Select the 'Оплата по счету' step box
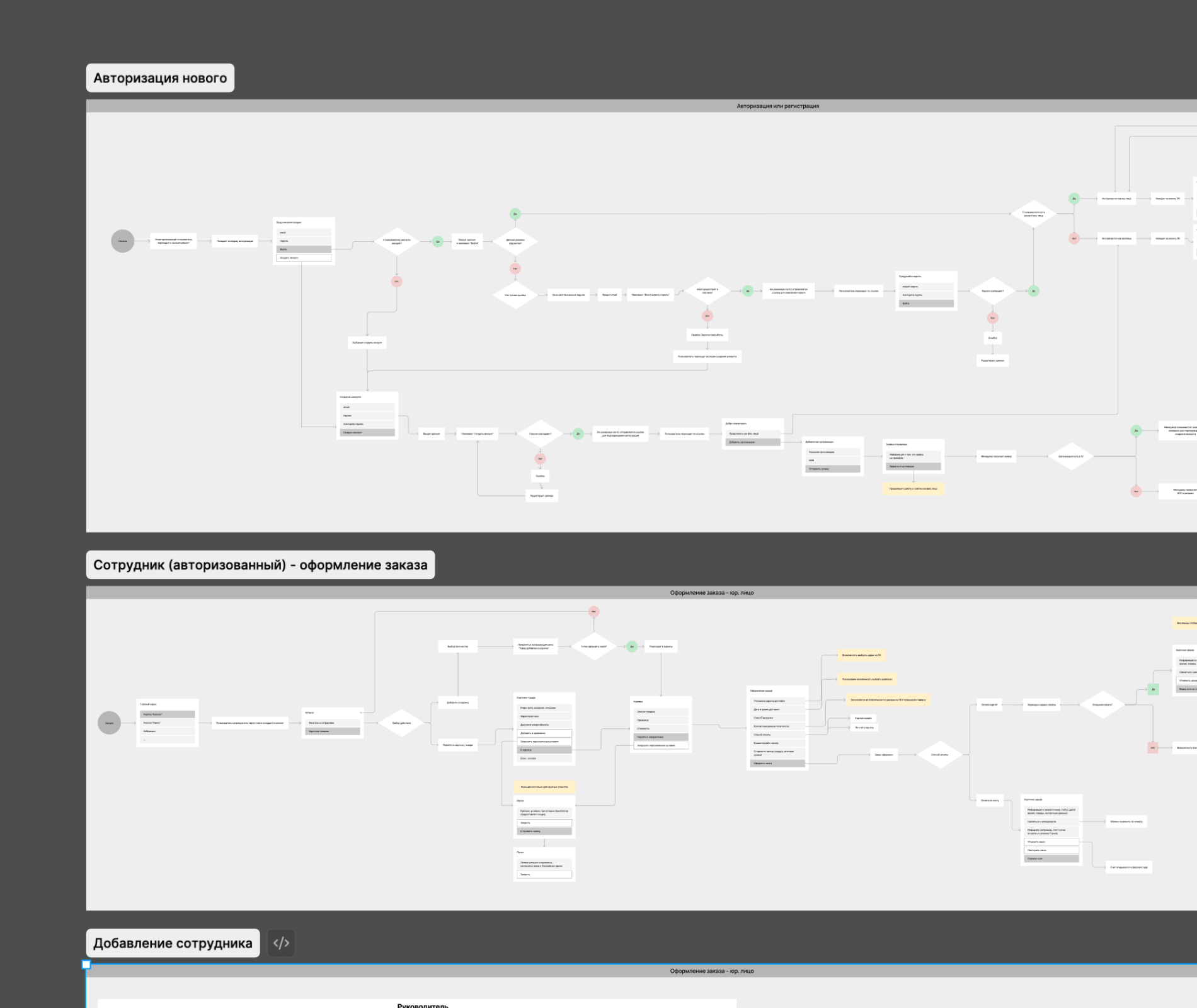This screenshot has height=1008, width=1197. click(x=990, y=801)
